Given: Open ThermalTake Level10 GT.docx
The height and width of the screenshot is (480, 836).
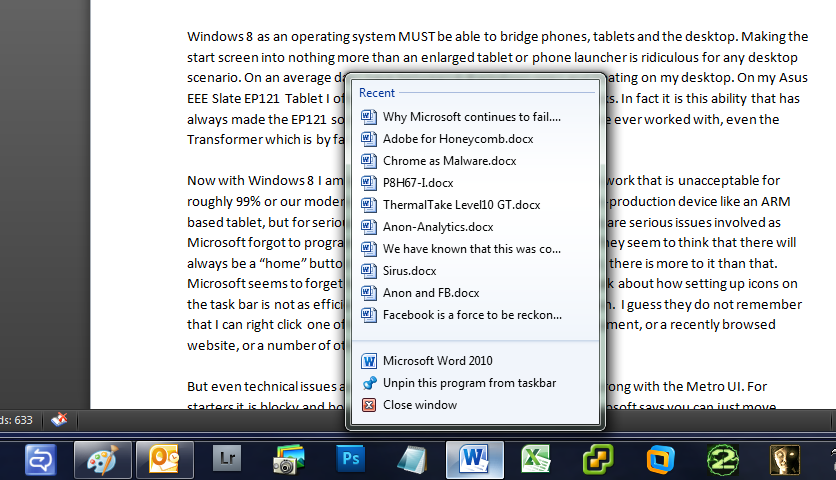Looking at the screenshot, I should point(475,205).
